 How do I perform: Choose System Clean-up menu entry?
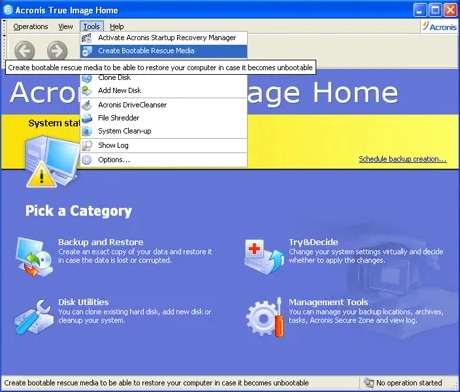[164, 131]
